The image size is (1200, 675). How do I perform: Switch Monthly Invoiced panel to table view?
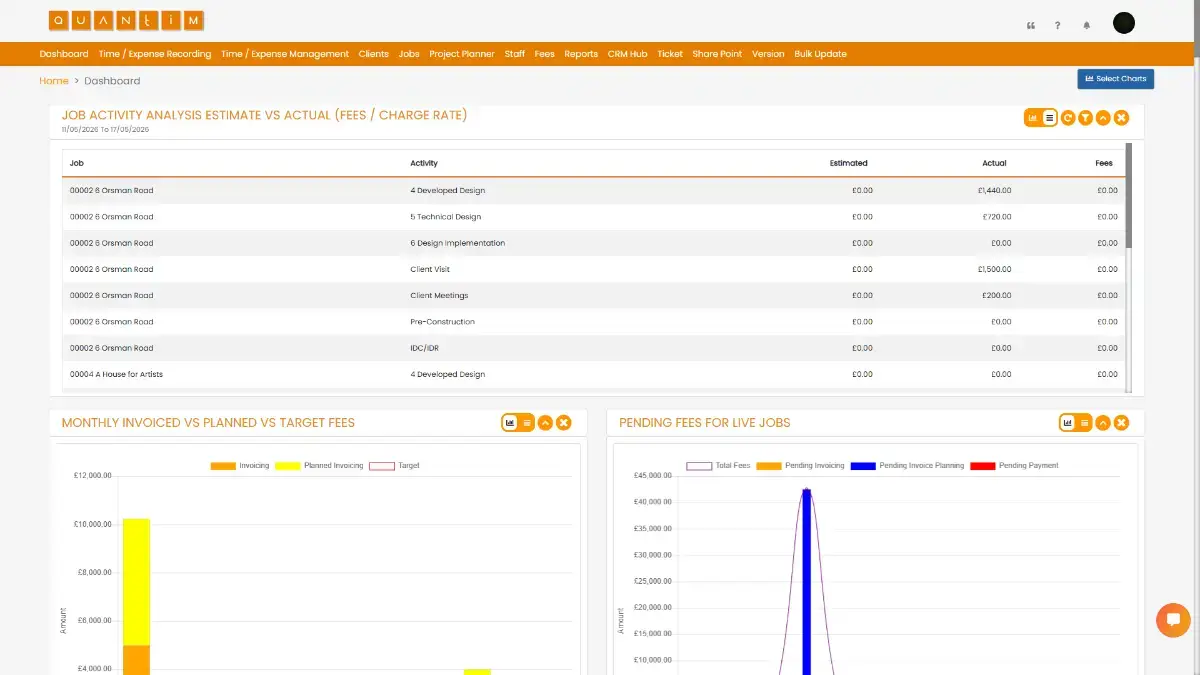(527, 423)
